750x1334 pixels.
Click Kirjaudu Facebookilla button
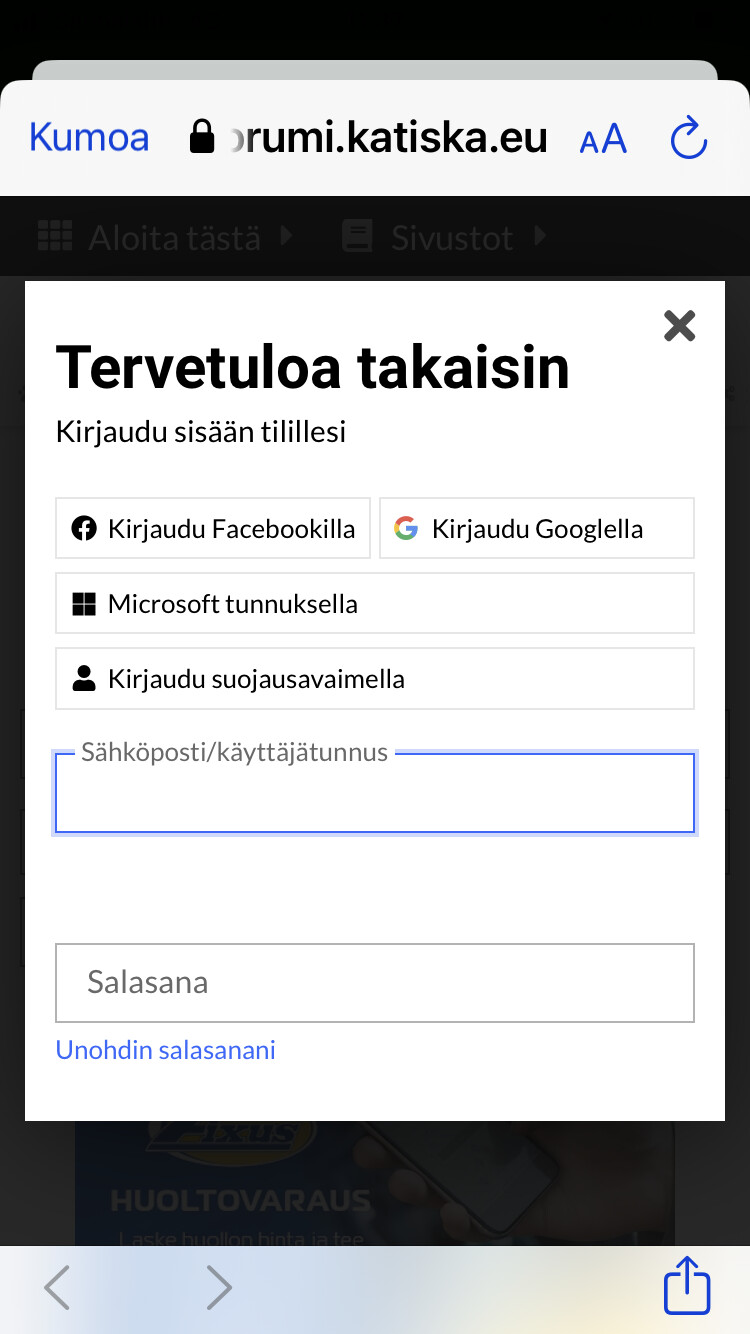click(213, 528)
